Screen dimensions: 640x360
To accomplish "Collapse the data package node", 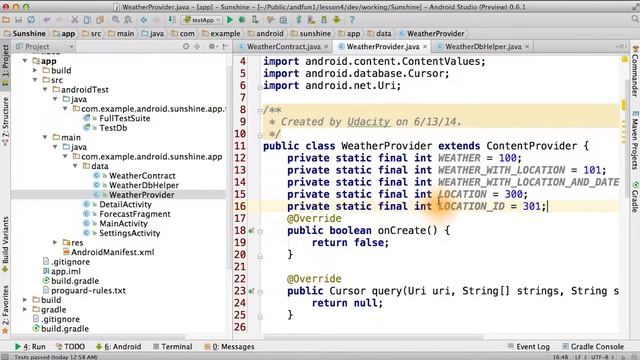I will (x=75, y=166).
